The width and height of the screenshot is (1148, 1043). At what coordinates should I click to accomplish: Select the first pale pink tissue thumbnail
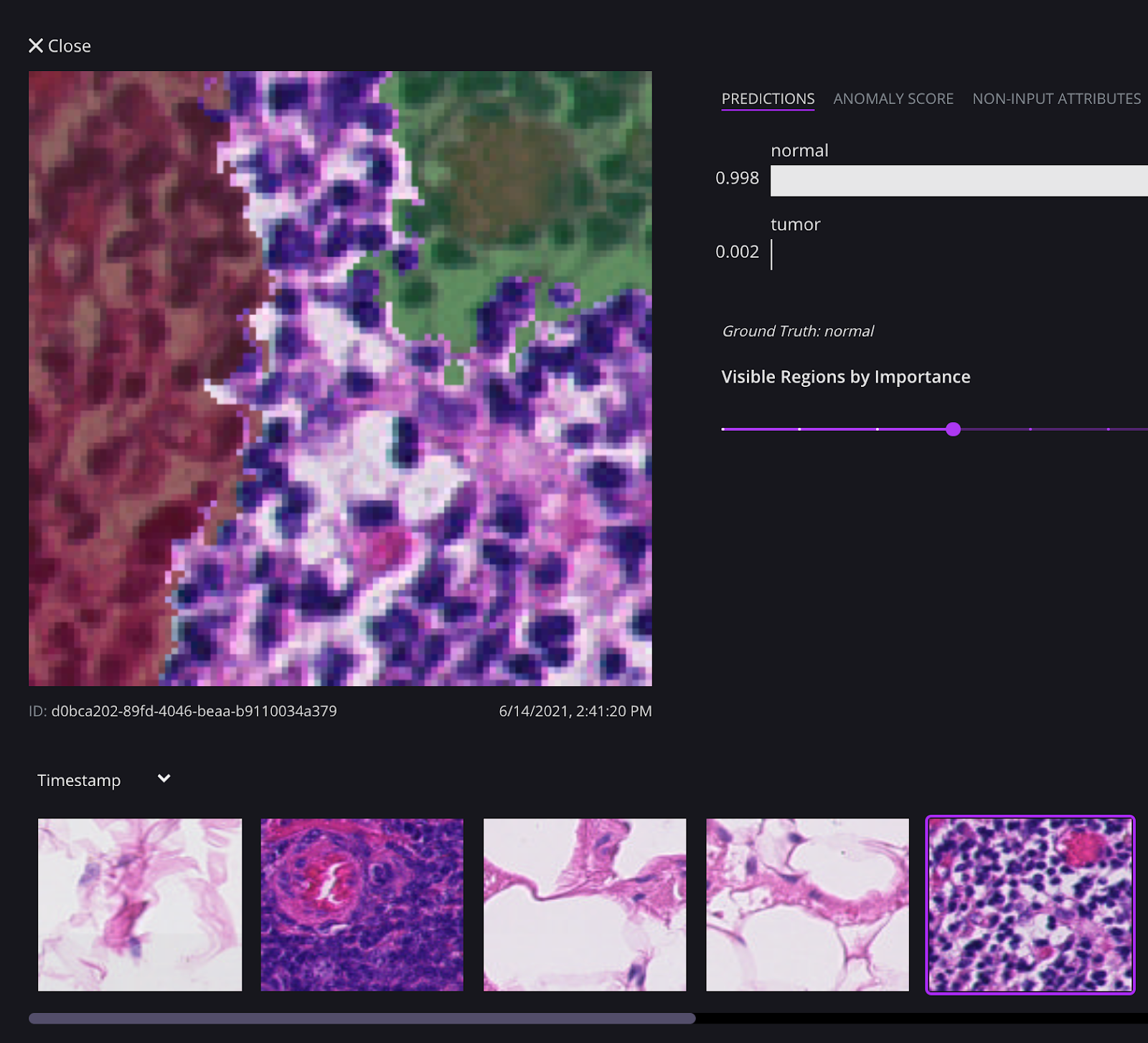140,904
